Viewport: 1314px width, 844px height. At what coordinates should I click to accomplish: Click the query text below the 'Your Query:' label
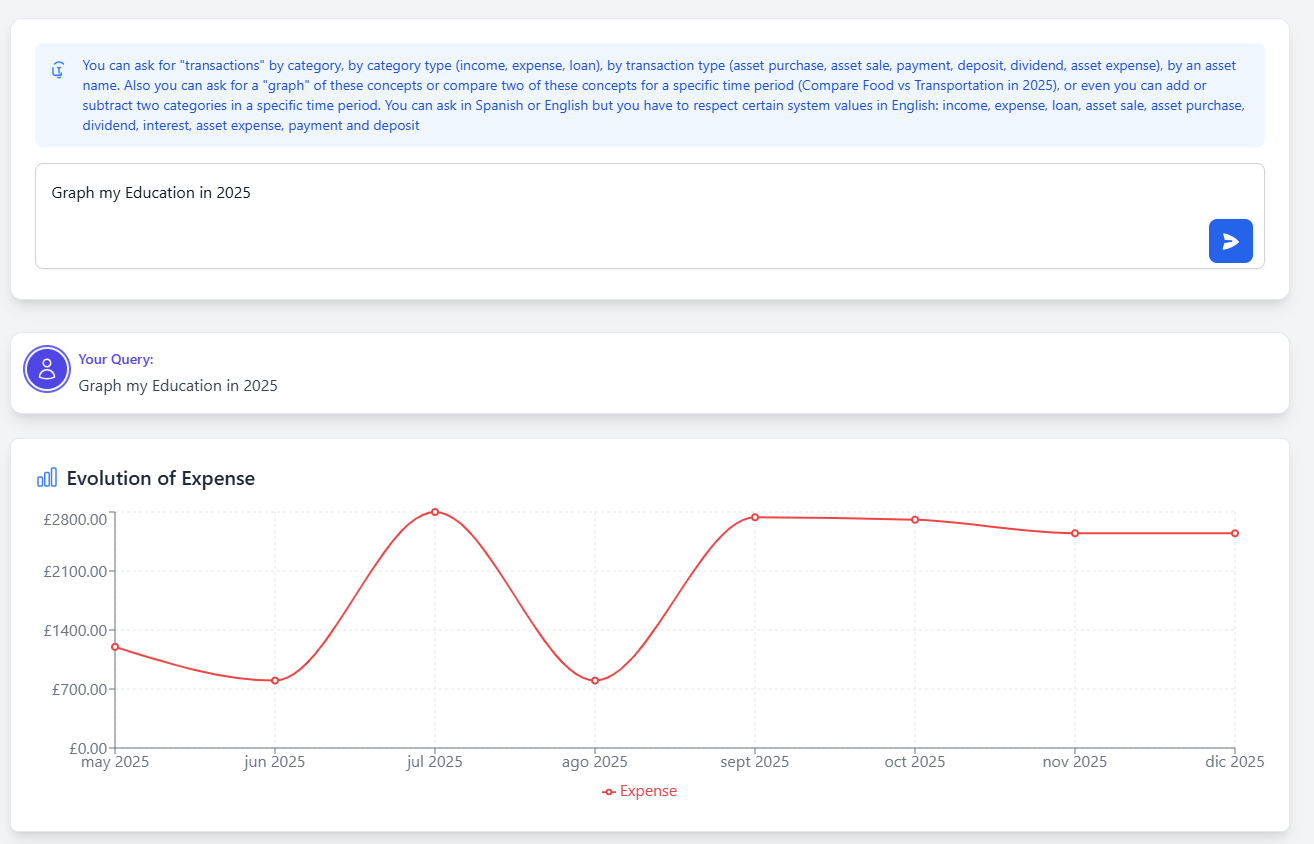pos(178,386)
